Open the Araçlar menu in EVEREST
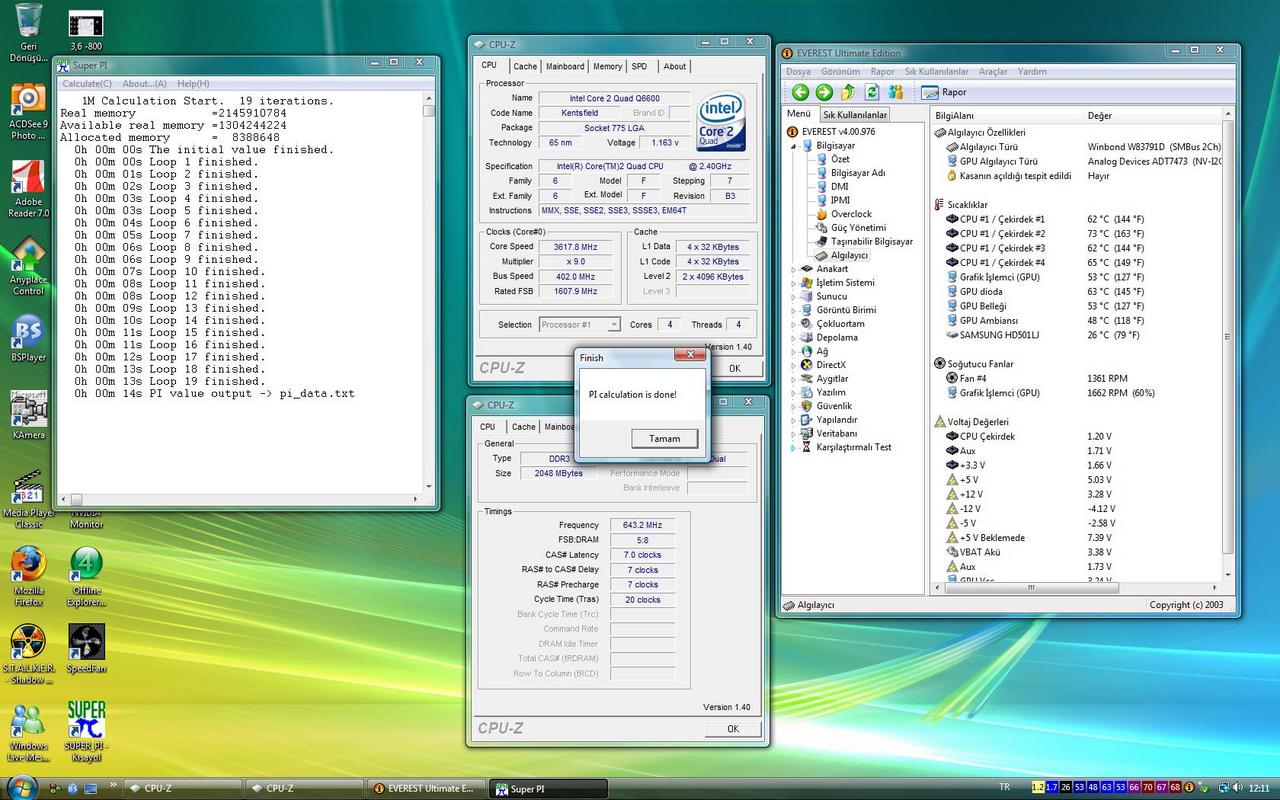The width and height of the screenshot is (1280, 800). (x=993, y=72)
